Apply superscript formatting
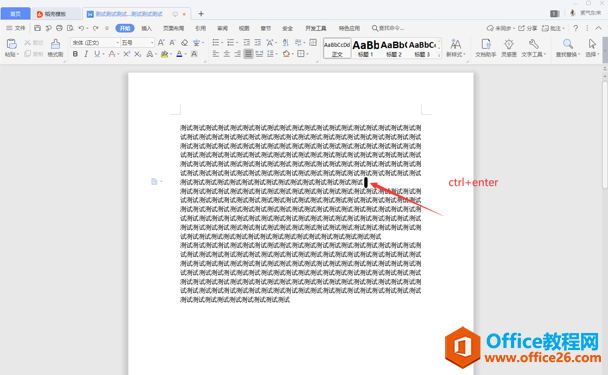Screen dimensions: 608x375 pos(126,54)
